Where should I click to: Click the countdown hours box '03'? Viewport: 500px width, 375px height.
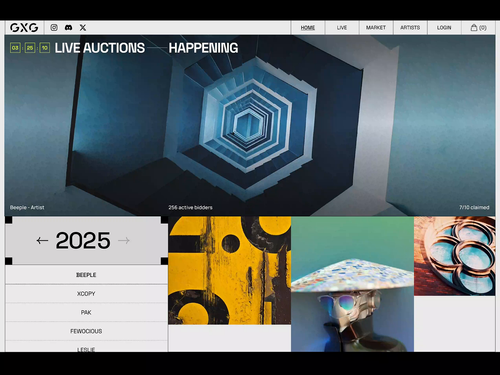pos(15,48)
